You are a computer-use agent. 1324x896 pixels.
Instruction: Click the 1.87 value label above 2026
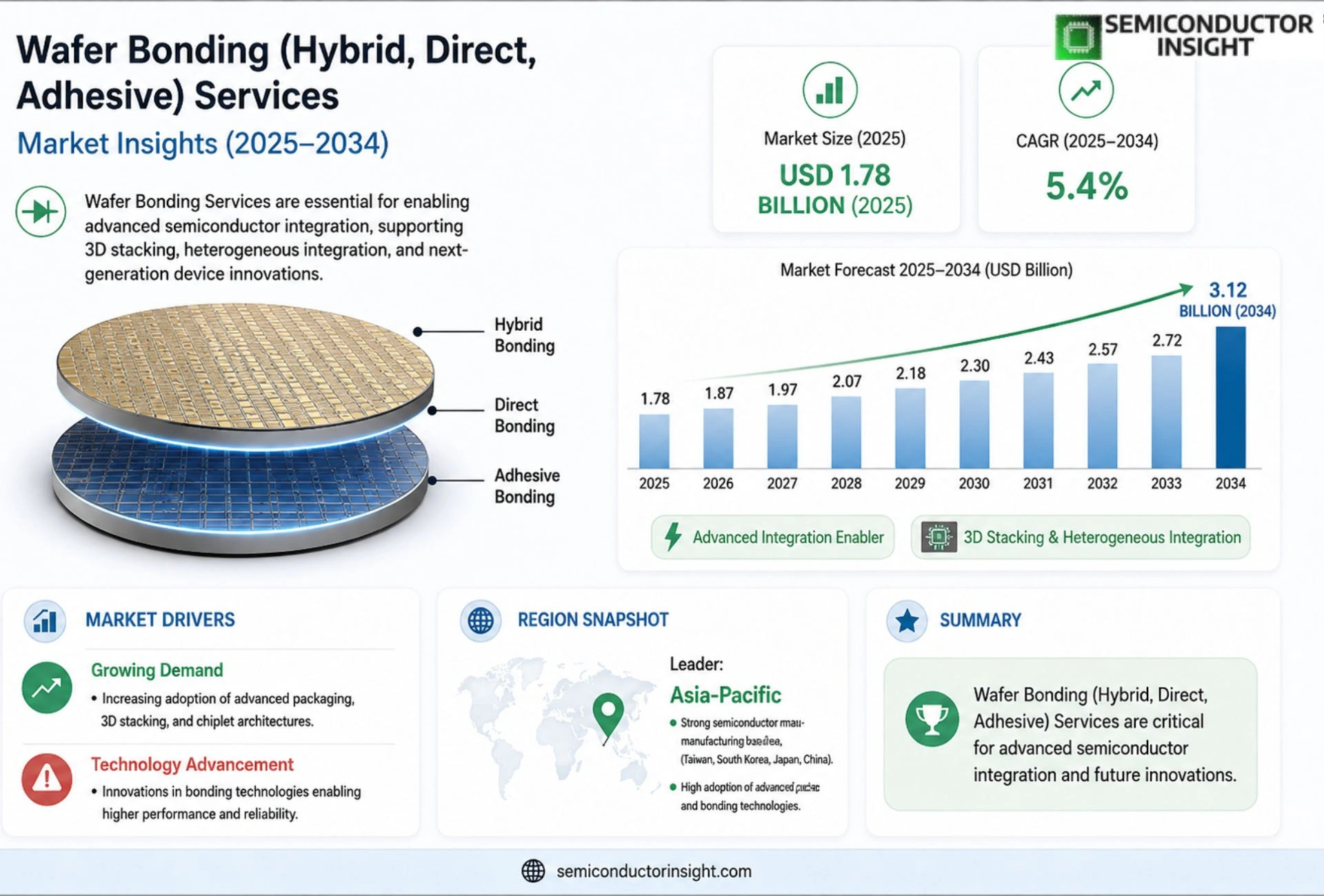(719, 393)
